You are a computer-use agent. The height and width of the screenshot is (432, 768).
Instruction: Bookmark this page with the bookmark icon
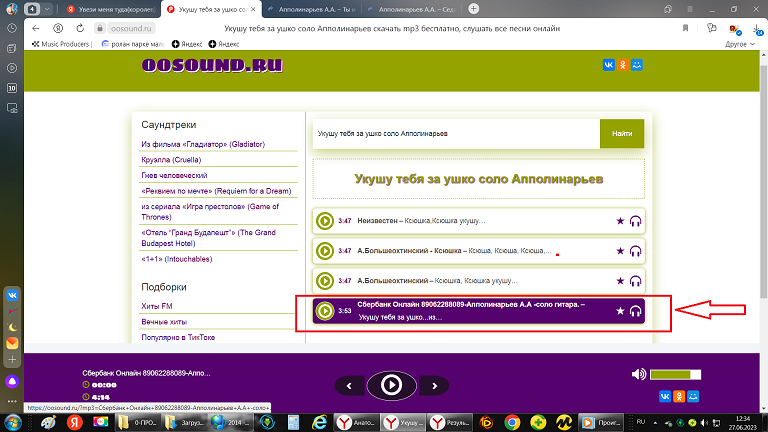[685, 28]
